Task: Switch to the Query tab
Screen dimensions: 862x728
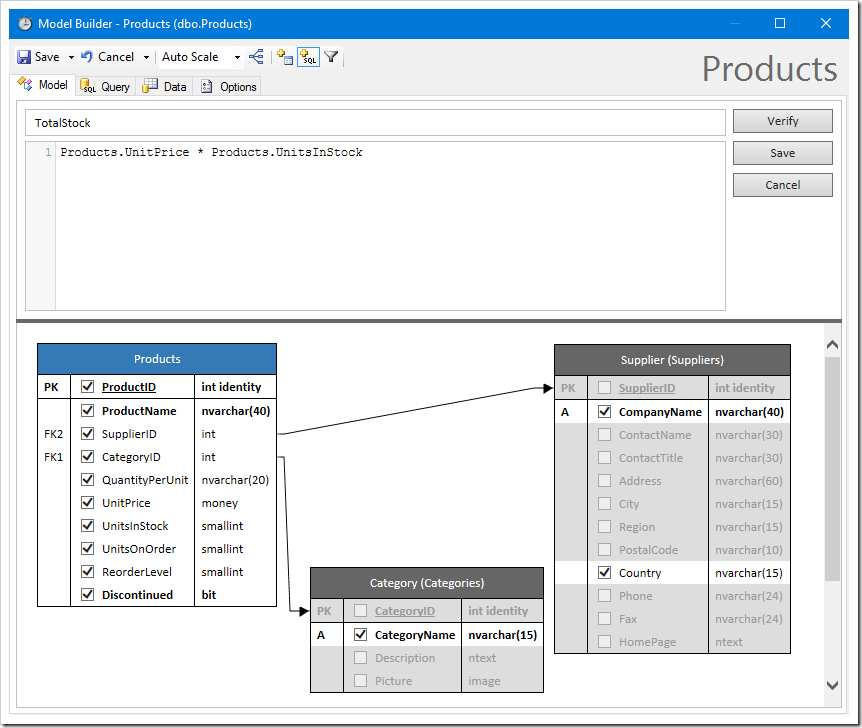Action: (105, 86)
